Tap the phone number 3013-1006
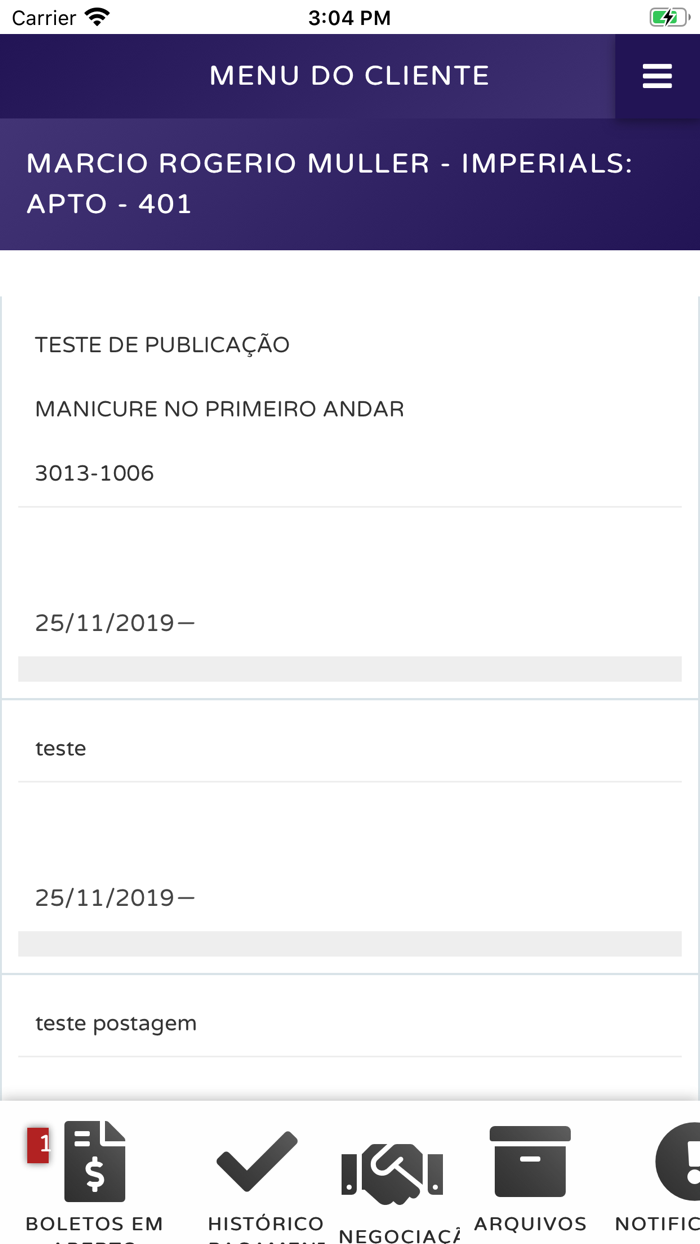The image size is (700, 1244). 95,472
